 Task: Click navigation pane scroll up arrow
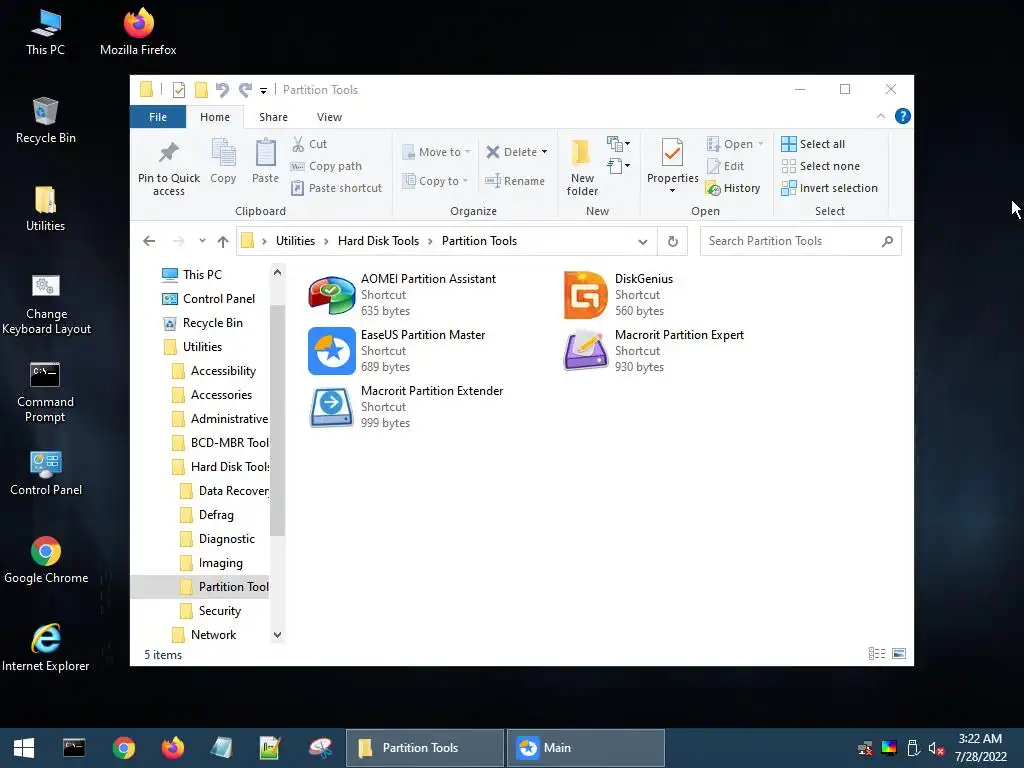[278, 272]
